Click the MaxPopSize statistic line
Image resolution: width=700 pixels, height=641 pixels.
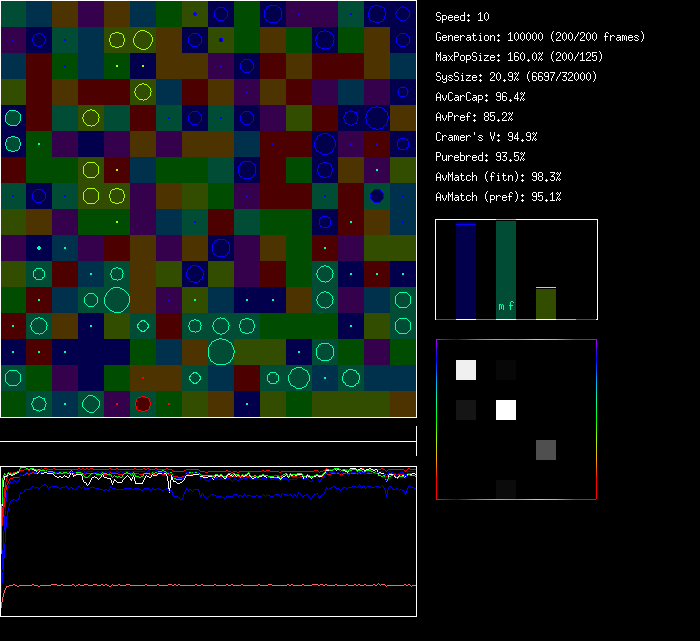pyautogui.click(x=519, y=57)
